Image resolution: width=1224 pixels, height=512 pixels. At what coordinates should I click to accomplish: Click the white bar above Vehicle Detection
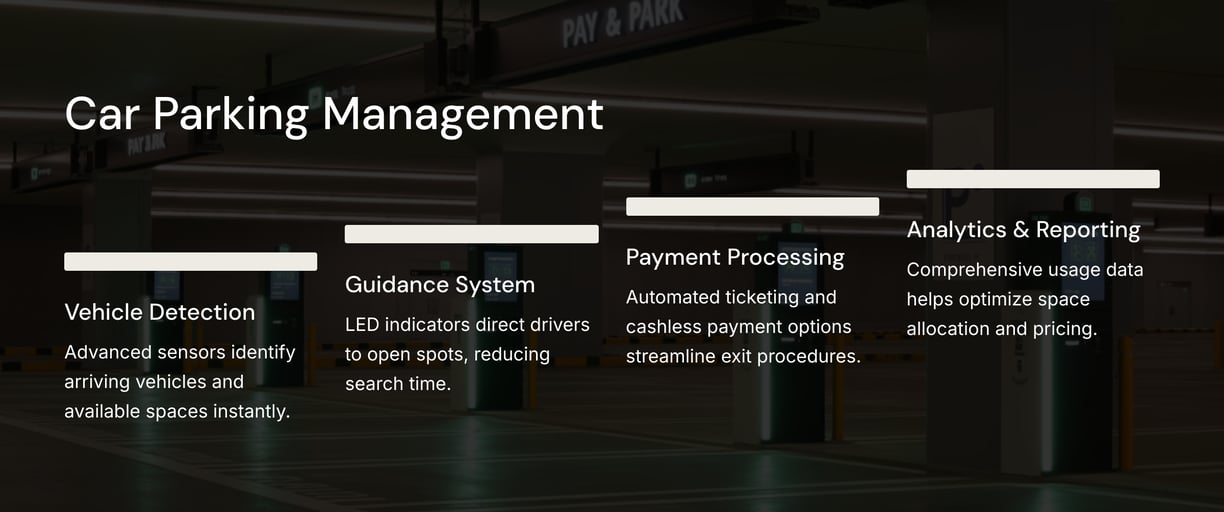[x=191, y=261]
